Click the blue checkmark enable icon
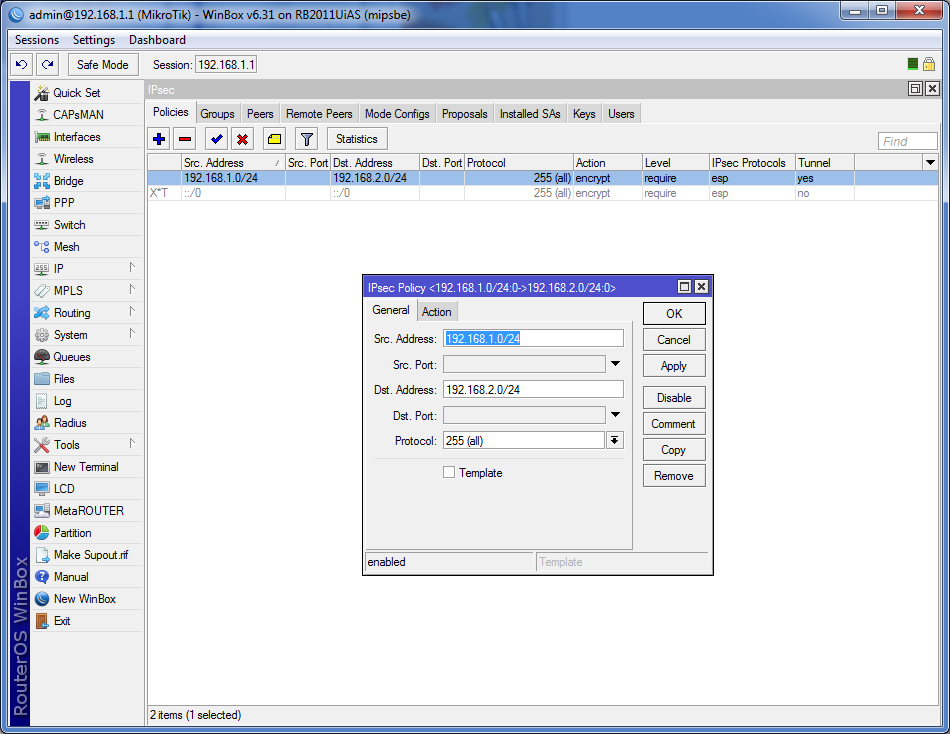The height and width of the screenshot is (734, 950). [x=216, y=139]
